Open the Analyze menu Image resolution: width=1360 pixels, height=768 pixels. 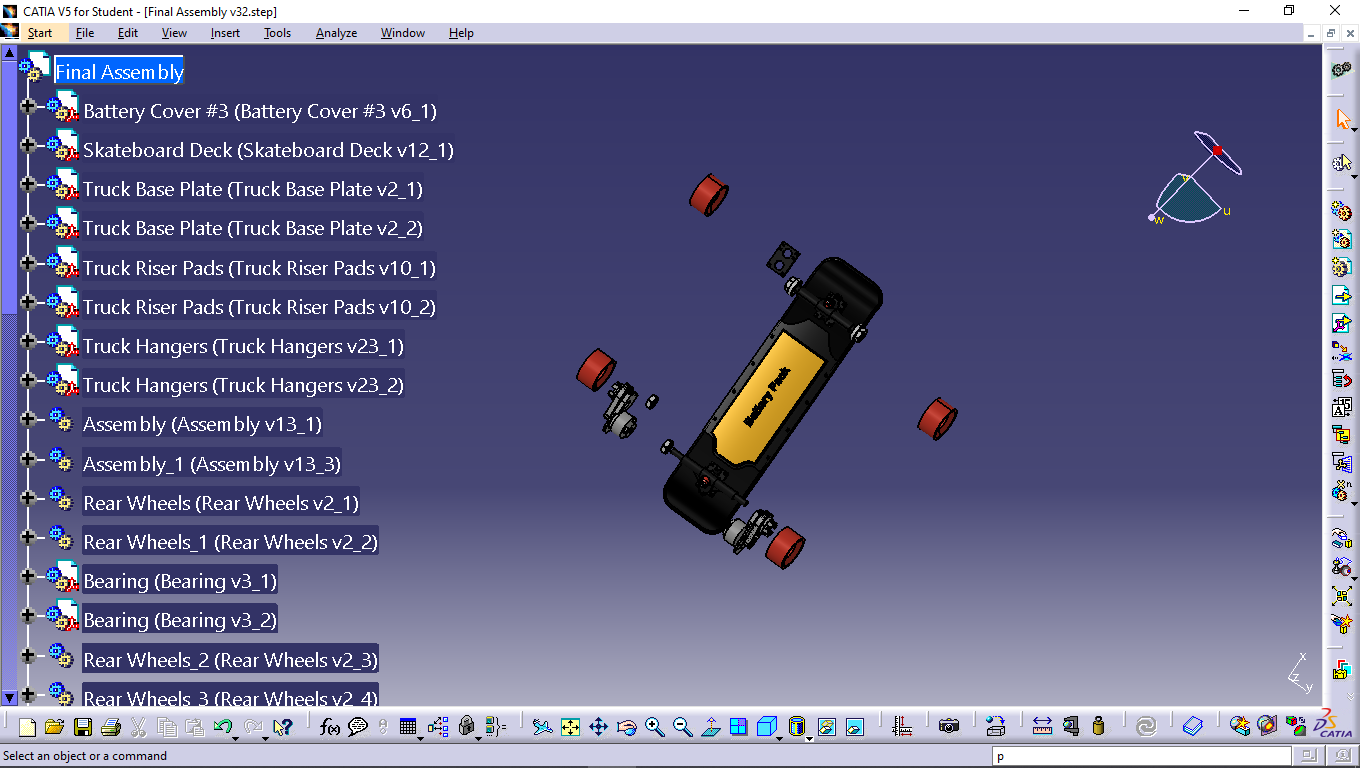tap(336, 33)
